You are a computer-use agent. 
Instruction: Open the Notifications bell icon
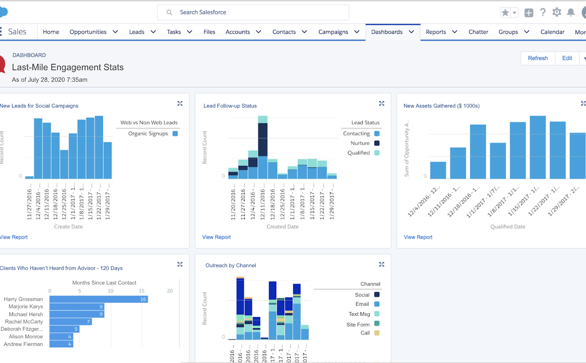571,13
